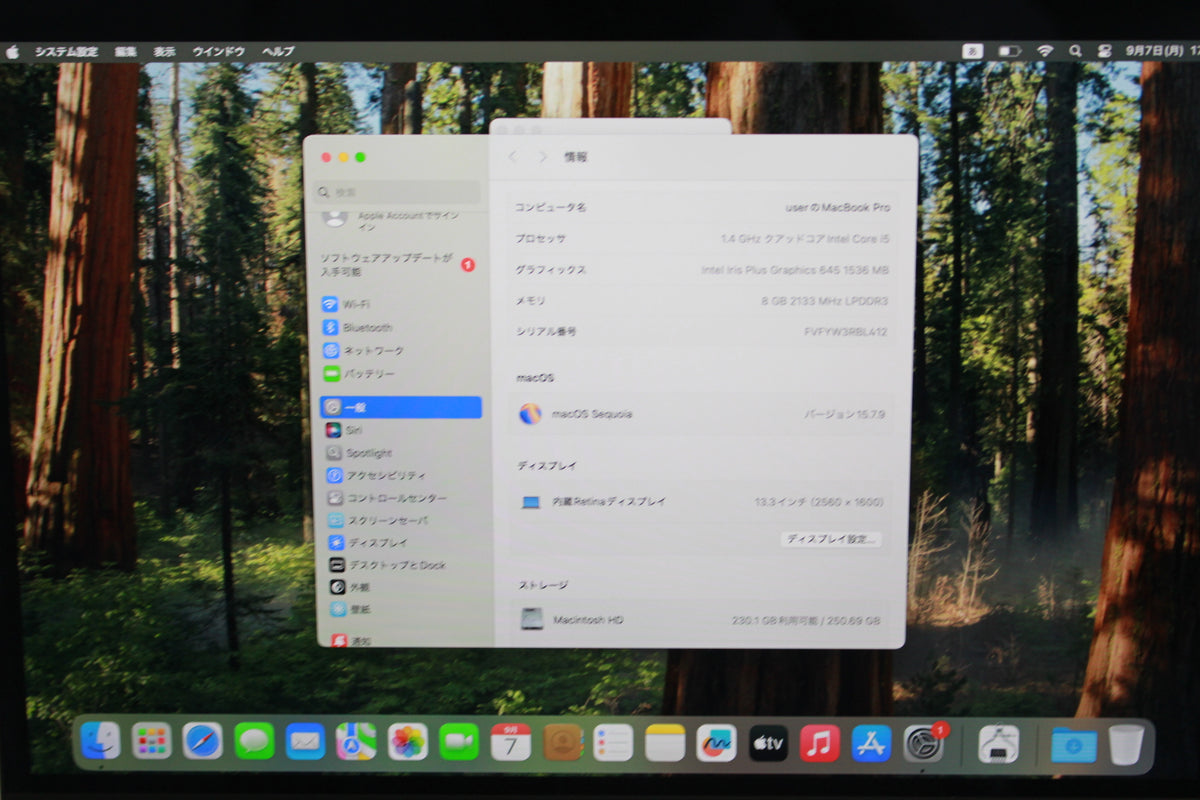The image size is (1200, 800).
Task: Open the Downloads folder in the Dock
Action: pyautogui.click(x=1074, y=745)
